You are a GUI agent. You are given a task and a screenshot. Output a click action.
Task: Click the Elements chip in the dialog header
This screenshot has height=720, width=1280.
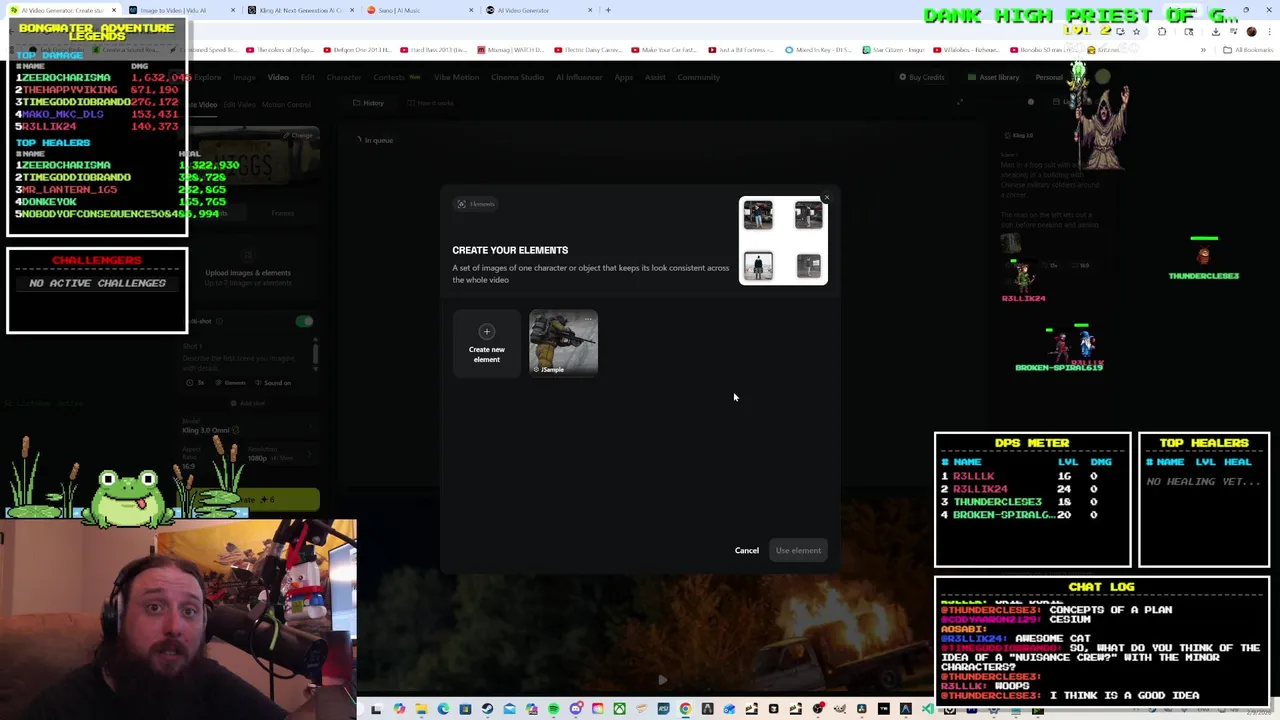tap(477, 204)
